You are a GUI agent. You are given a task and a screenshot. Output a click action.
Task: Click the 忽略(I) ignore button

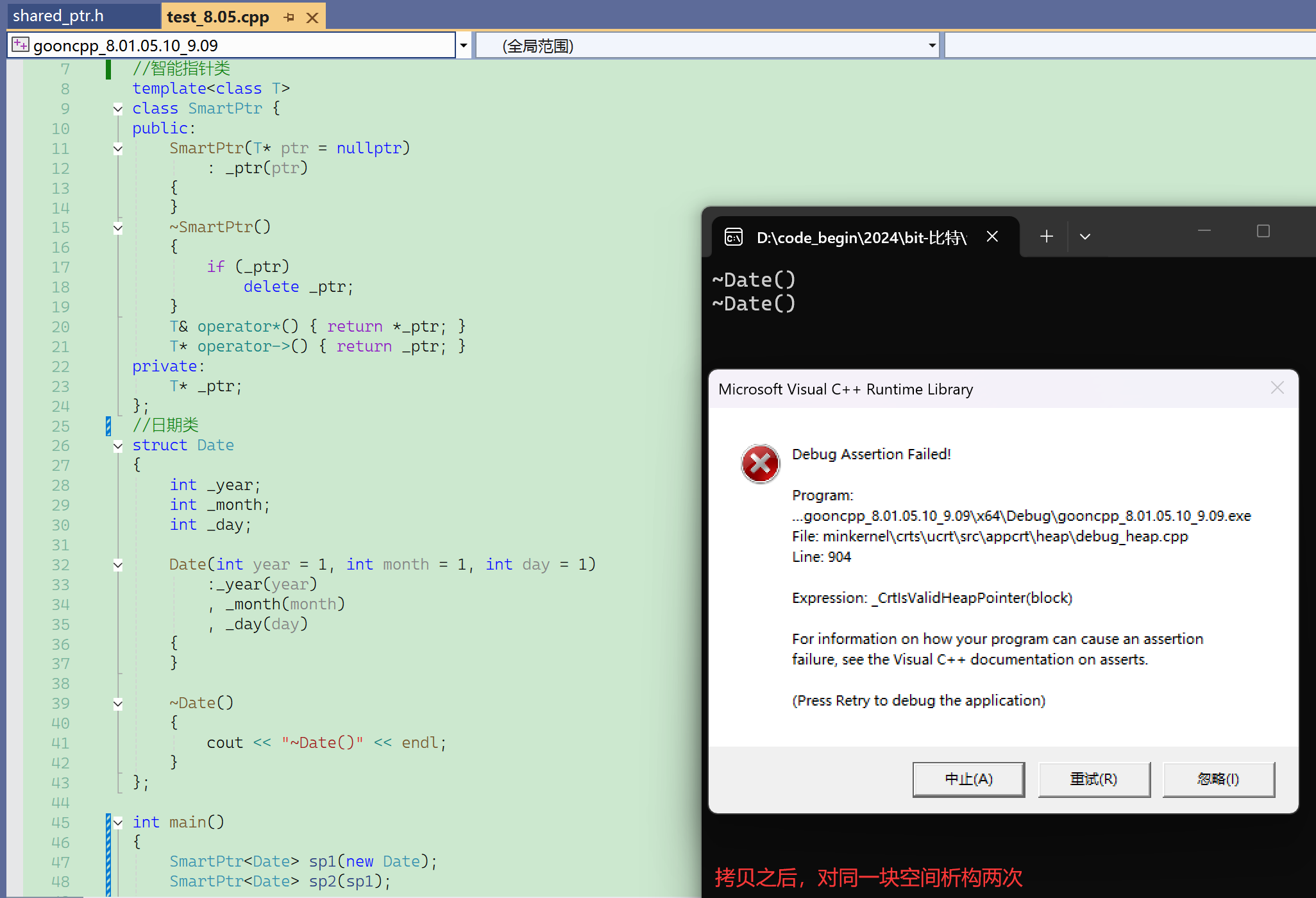(1218, 779)
